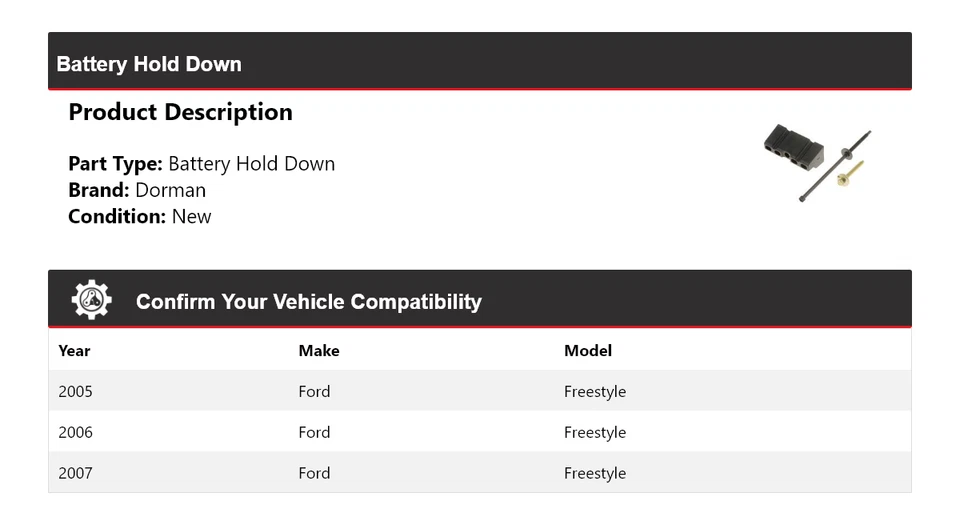
Task: Click Ford in the 2007 row
Action: [314, 473]
